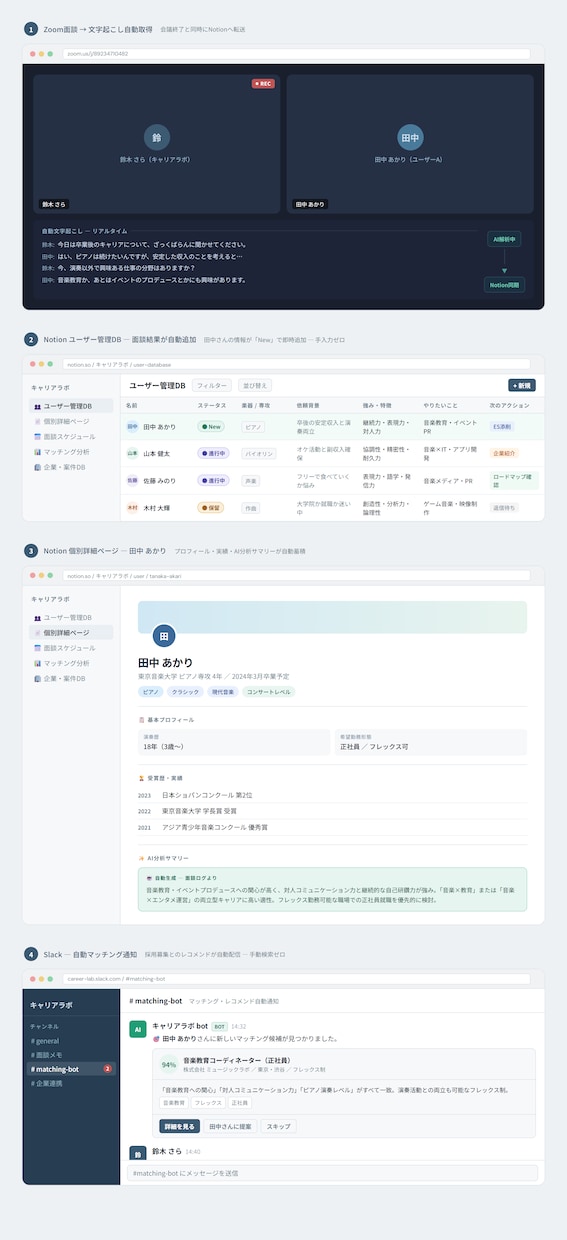Focus the #matching-bot message input field
This screenshot has height=1240, width=567.
click(332, 1172)
